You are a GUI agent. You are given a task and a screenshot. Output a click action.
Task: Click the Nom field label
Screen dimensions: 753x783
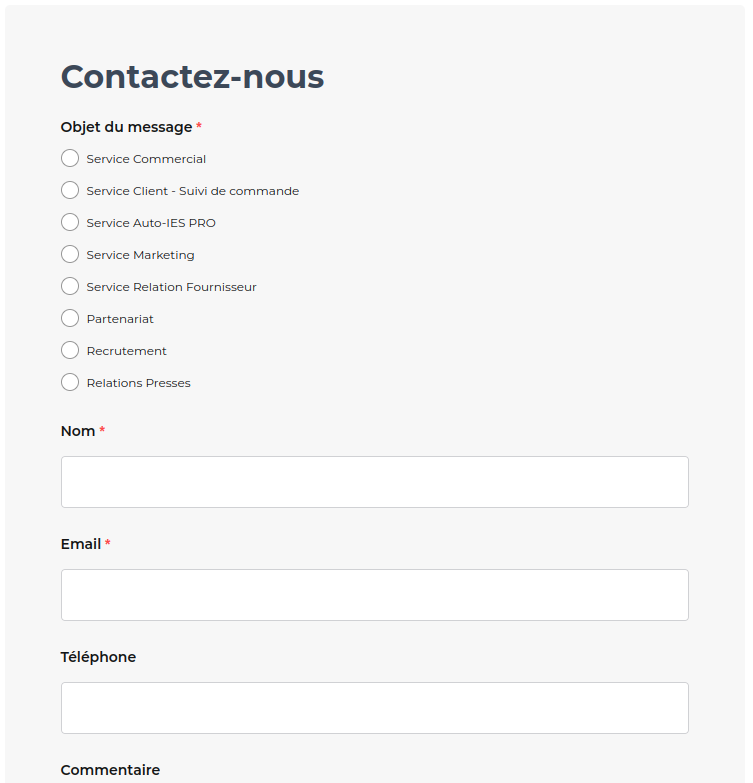coord(78,431)
